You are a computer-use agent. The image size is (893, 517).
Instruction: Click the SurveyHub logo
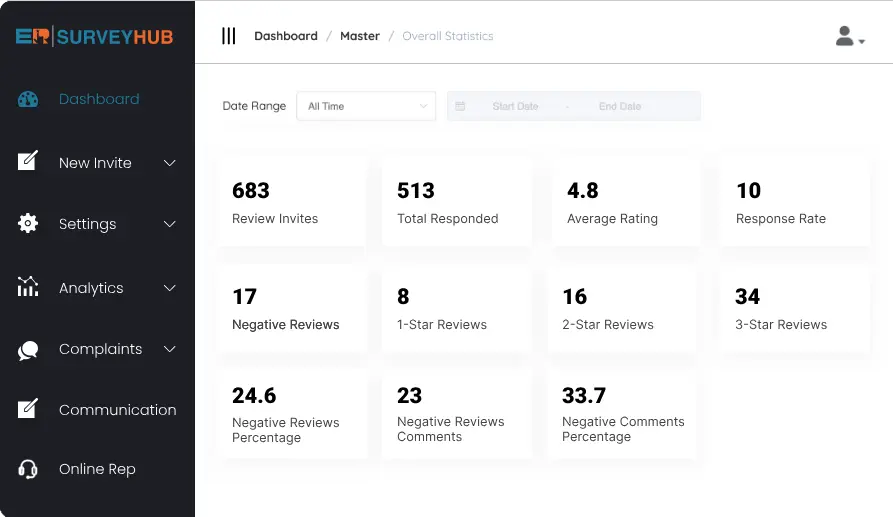pyautogui.click(x=95, y=37)
